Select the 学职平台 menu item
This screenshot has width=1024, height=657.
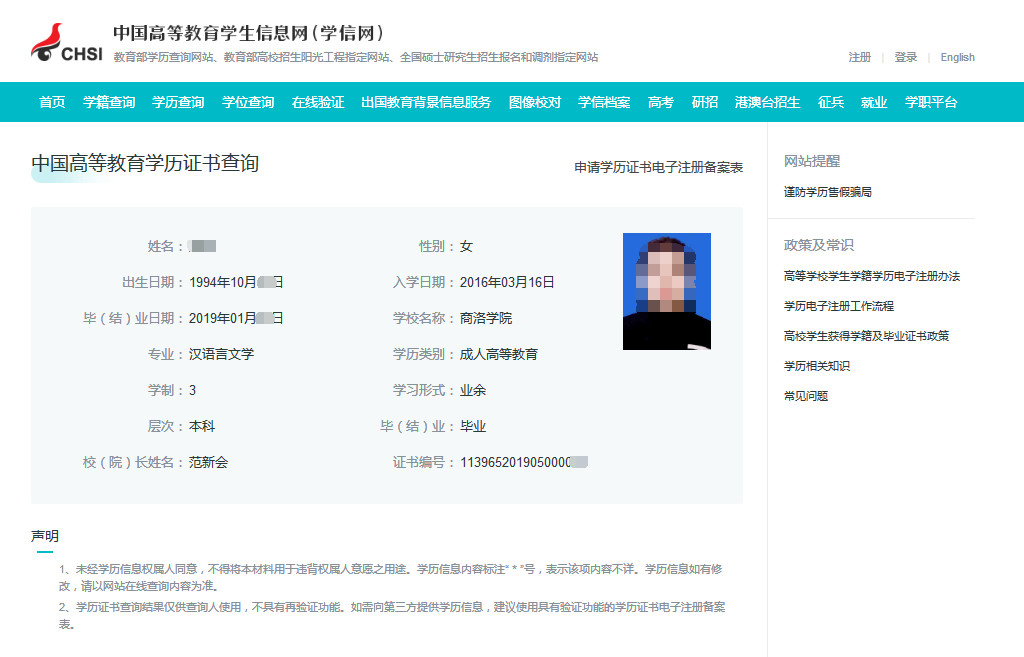click(x=931, y=102)
